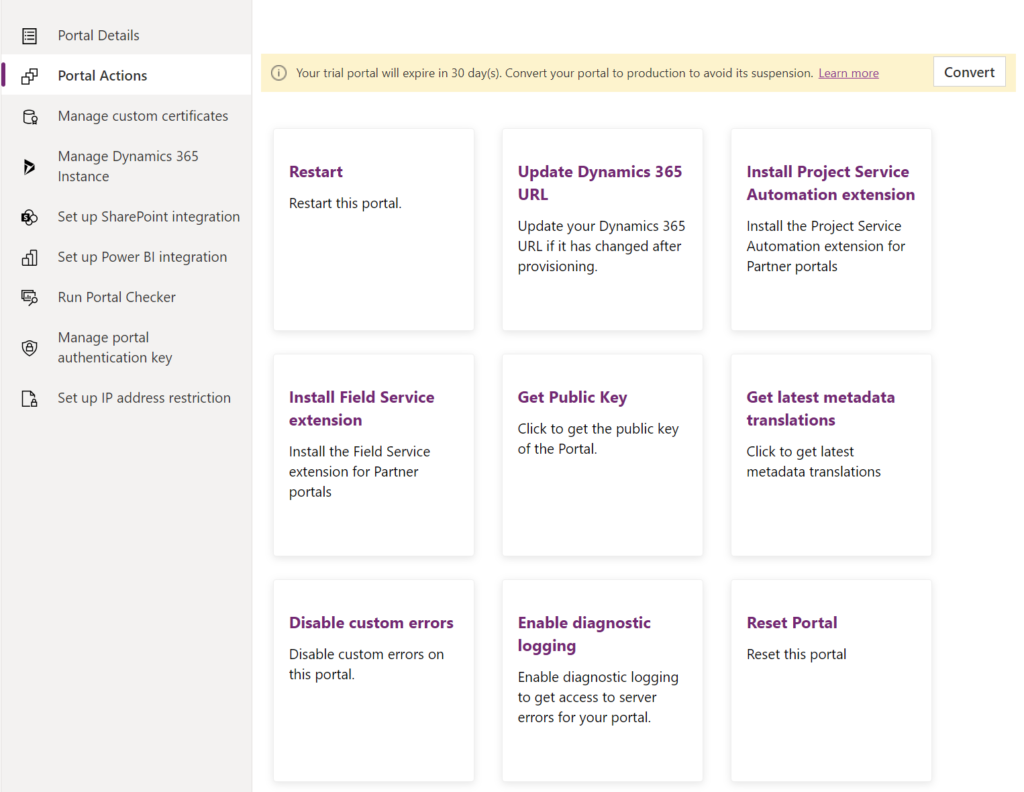The image size is (1024, 792).
Task: Click the Get Public Key card
Action: tap(602, 455)
